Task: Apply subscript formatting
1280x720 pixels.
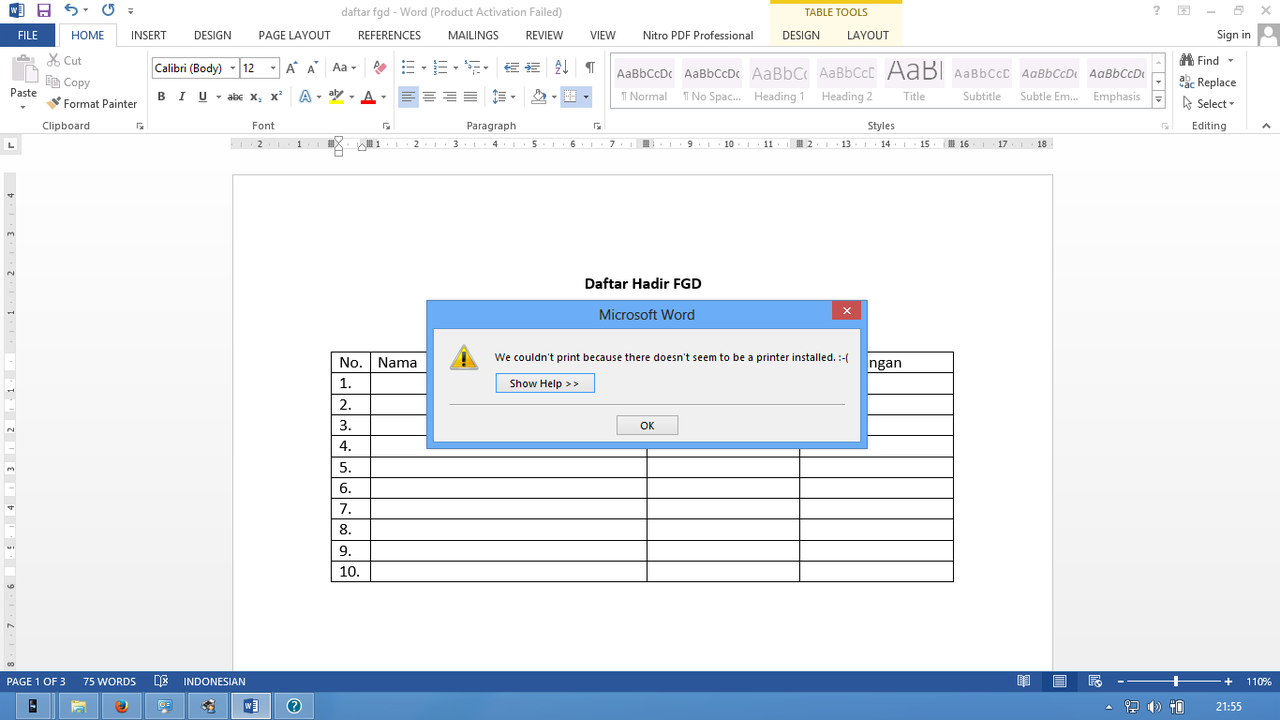Action: click(x=256, y=97)
